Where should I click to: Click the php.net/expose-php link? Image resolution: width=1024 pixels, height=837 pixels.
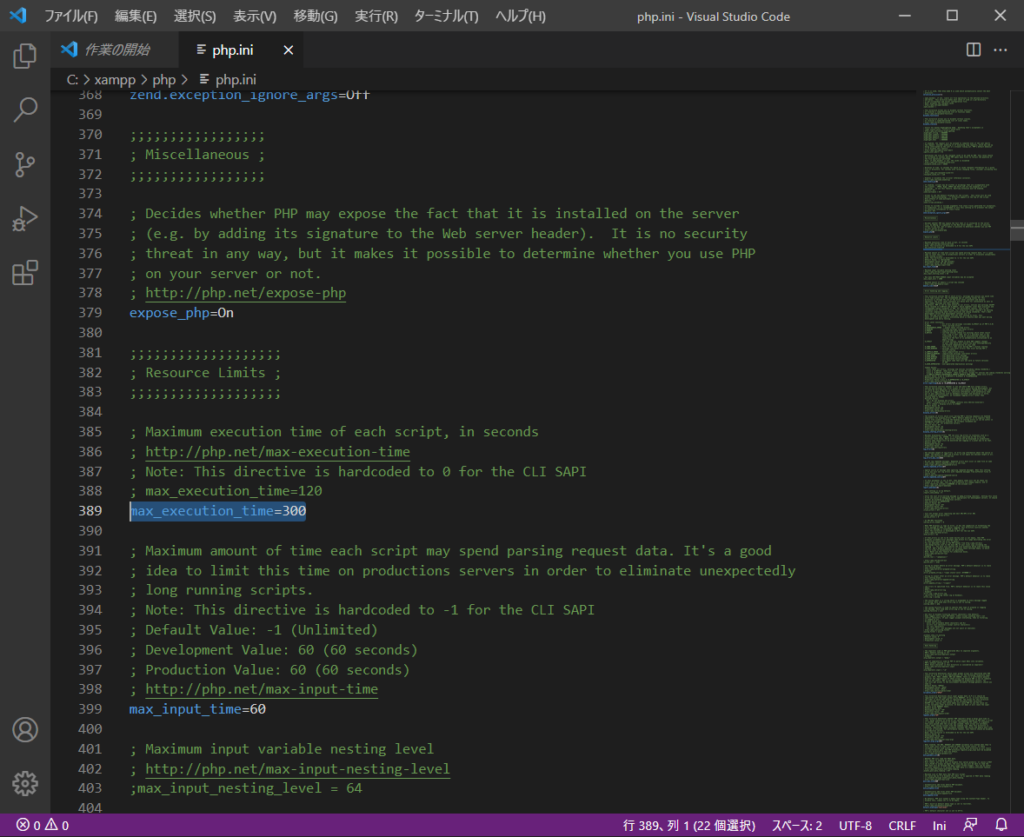point(245,293)
